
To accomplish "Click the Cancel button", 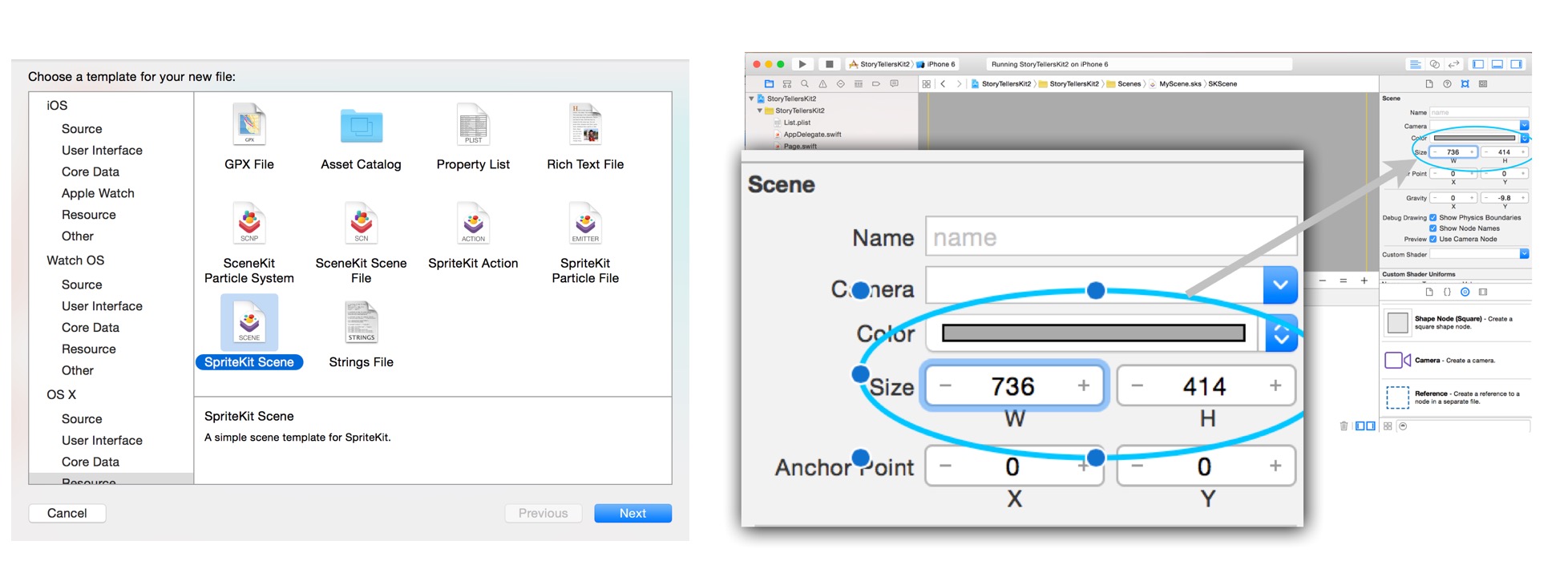I will pos(67,513).
